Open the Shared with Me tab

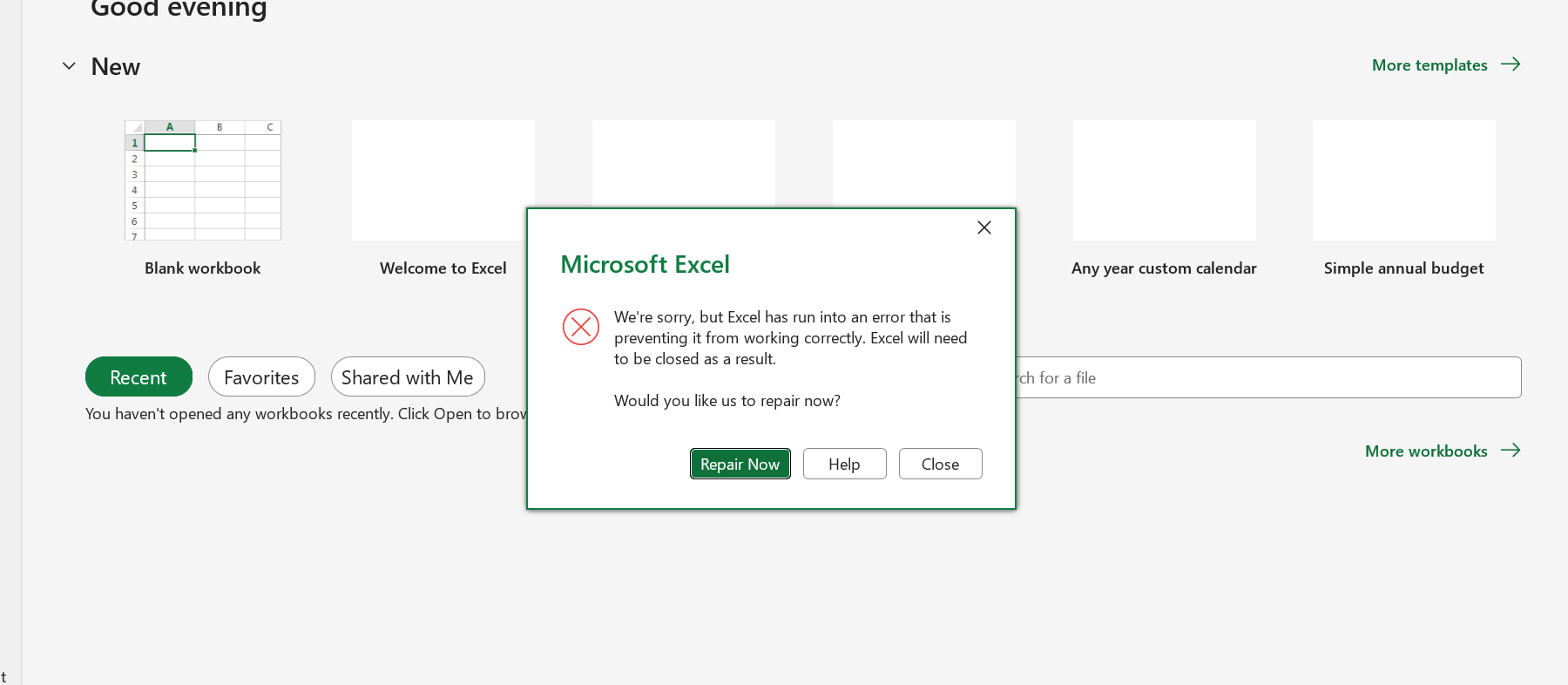(408, 376)
